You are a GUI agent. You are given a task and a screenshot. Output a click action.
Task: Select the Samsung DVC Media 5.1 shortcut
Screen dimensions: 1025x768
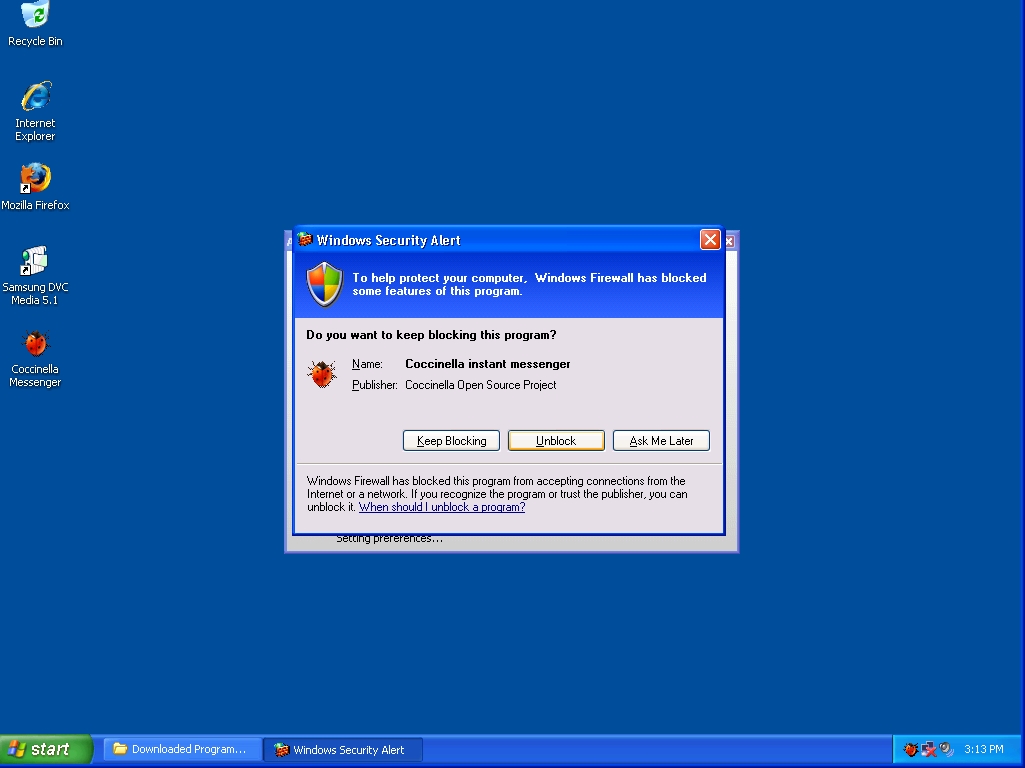pyautogui.click(x=35, y=275)
